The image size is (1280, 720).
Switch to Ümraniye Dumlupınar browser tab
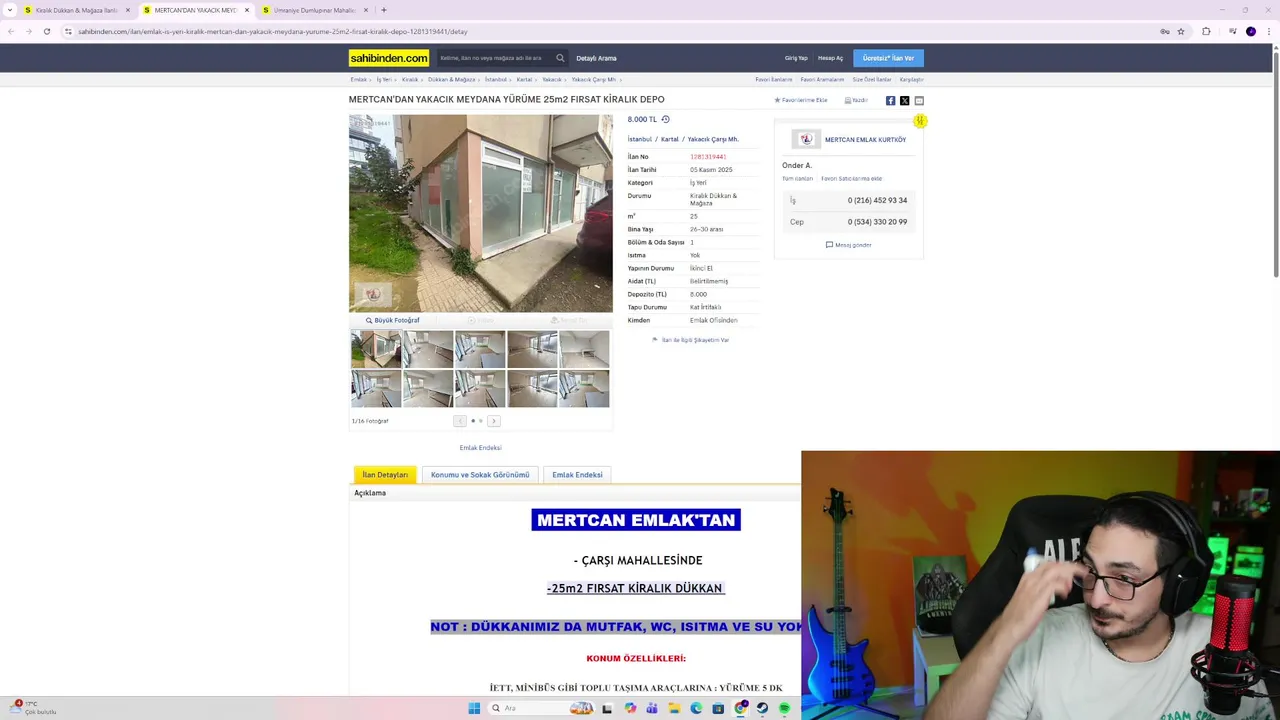pyautogui.click(x=315, y=10)
